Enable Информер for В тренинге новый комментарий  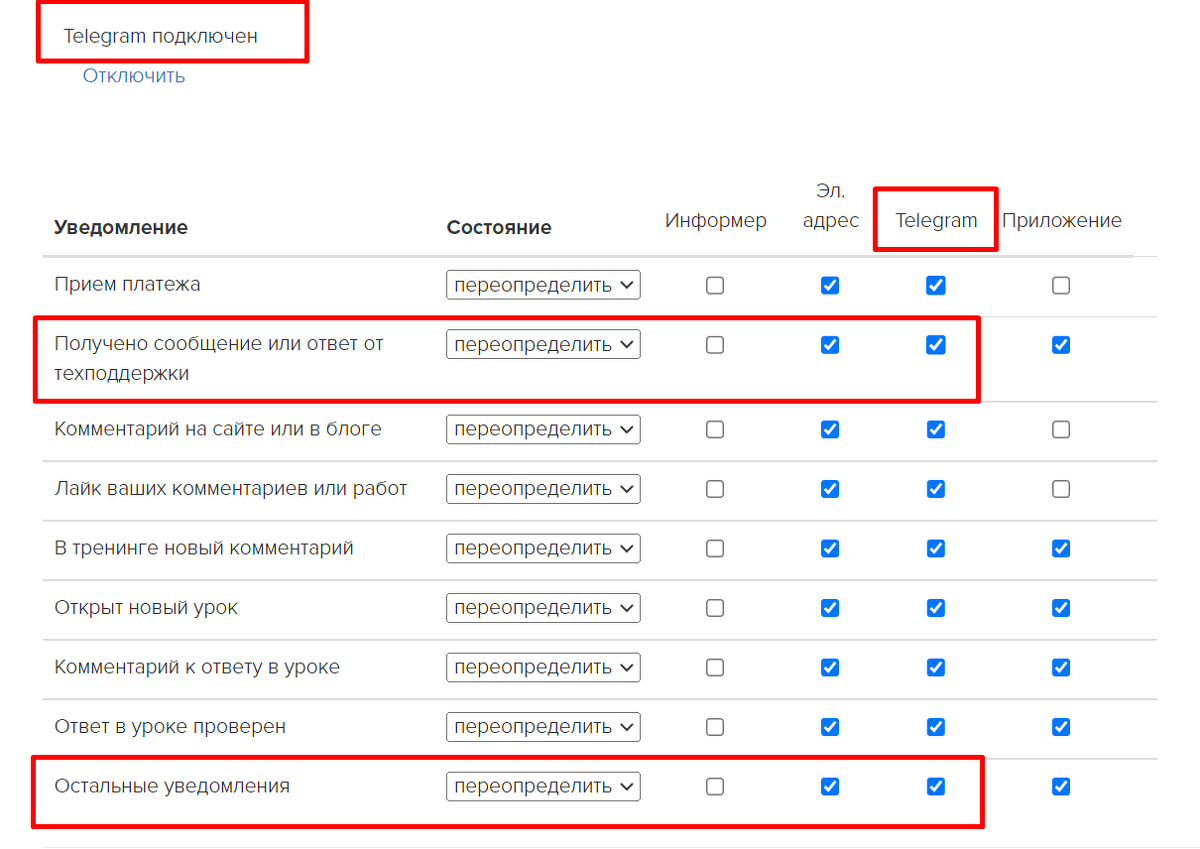pos(715,548)
